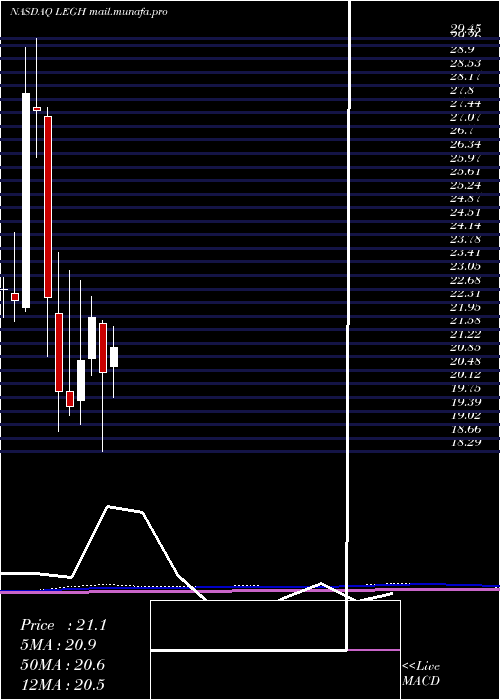
Task: Click the 18.66 price axis label
Action: click(x=465, y=429)
